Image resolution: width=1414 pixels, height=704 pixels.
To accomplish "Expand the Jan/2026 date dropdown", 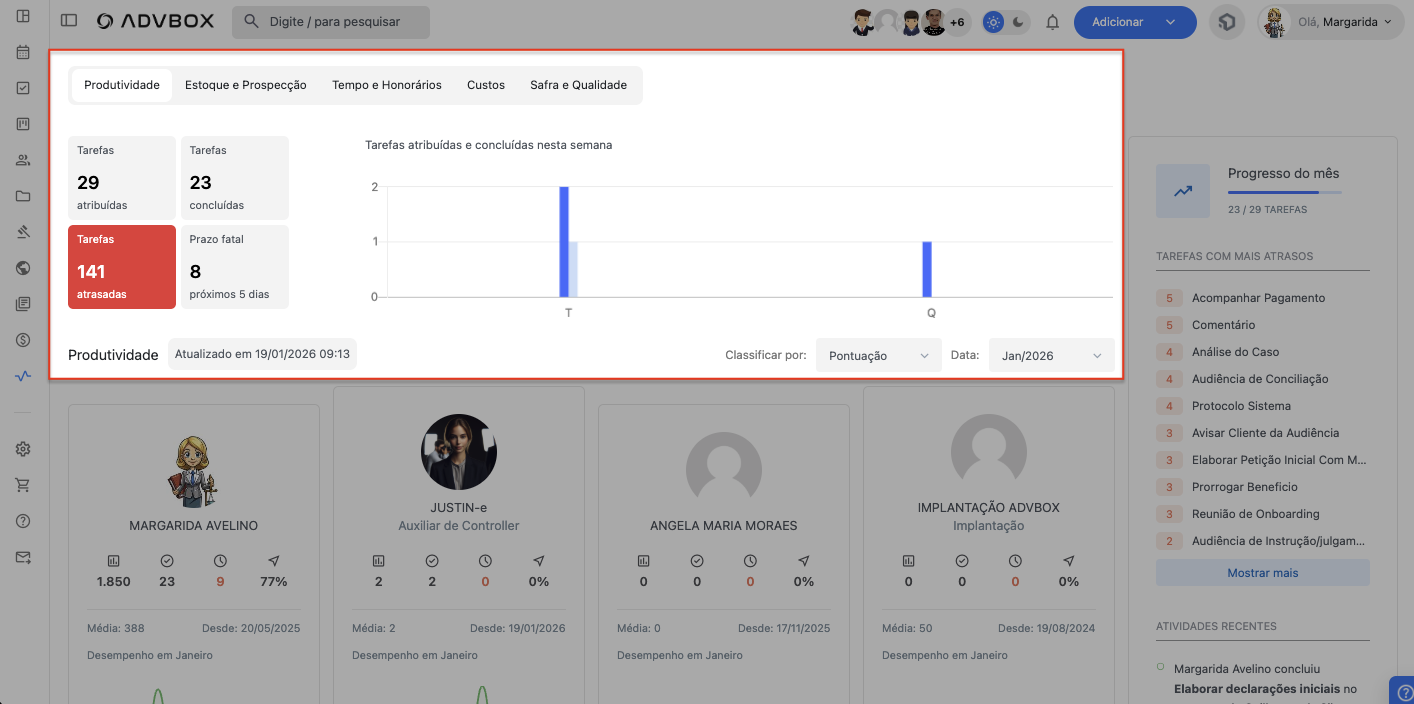I will 1051,355.
